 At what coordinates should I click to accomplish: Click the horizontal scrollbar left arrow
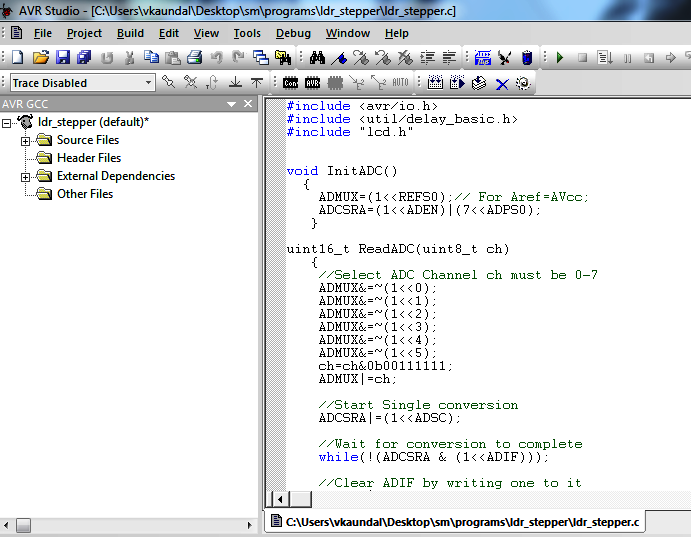pyautogui.click(x=279, y=499)
